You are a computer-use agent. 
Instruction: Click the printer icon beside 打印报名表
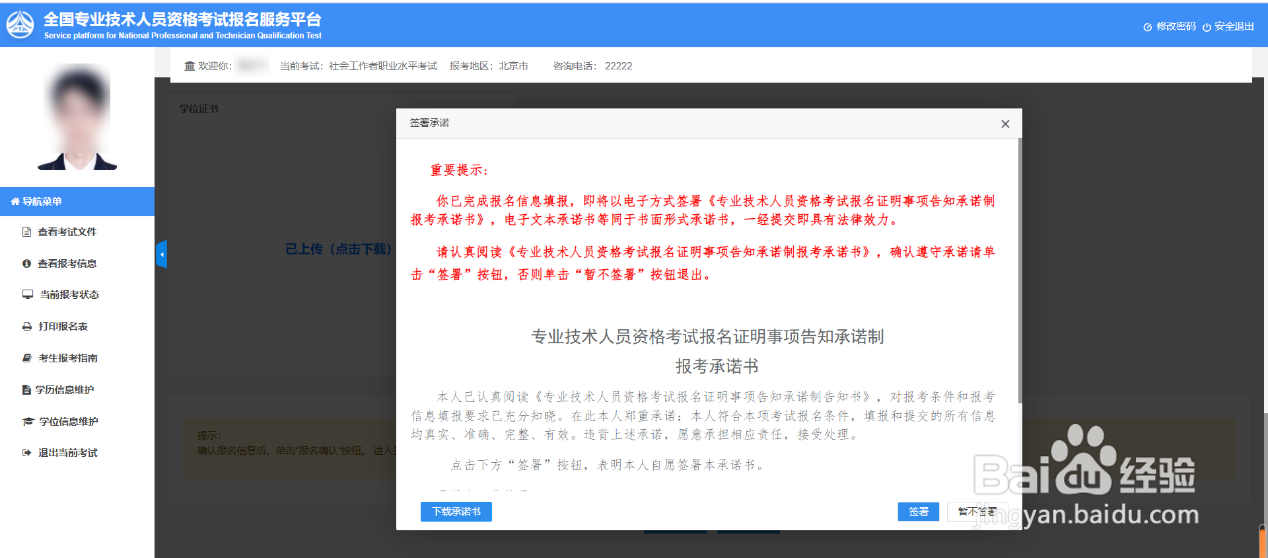[x=27, y=327]
